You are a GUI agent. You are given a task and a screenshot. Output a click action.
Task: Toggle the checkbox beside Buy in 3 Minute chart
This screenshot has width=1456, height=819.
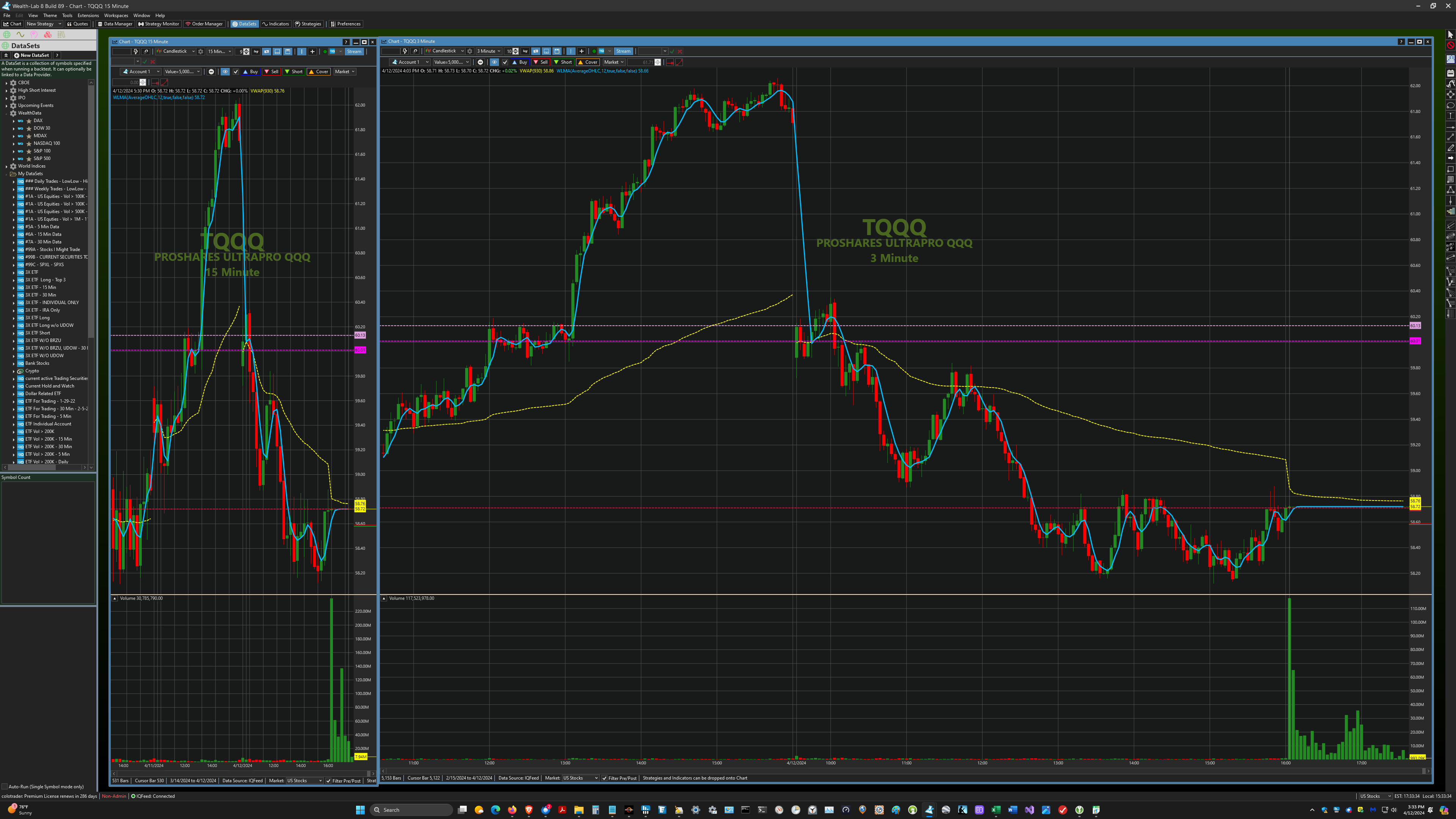pyautogui.click(x=505, y=62)
